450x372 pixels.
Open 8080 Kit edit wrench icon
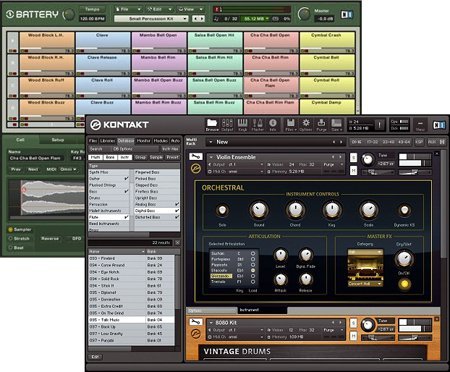pos(196,322)
